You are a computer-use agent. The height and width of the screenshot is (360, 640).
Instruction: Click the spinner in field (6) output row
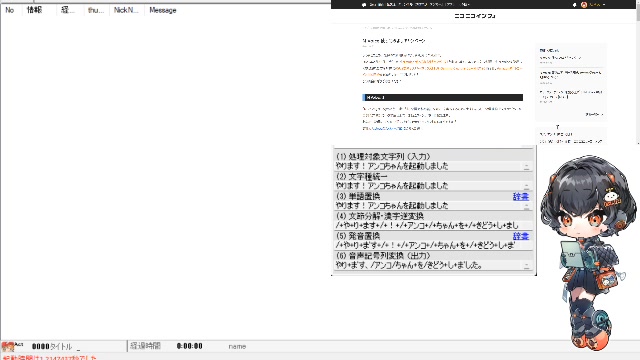click(527, 265)
